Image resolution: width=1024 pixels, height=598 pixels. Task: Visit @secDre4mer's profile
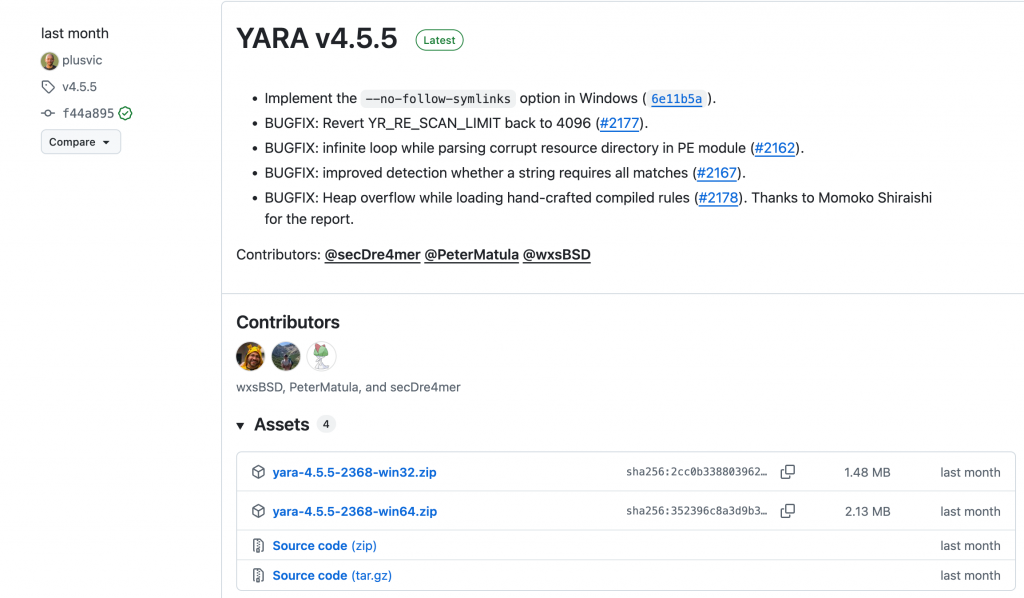point(371,255)
